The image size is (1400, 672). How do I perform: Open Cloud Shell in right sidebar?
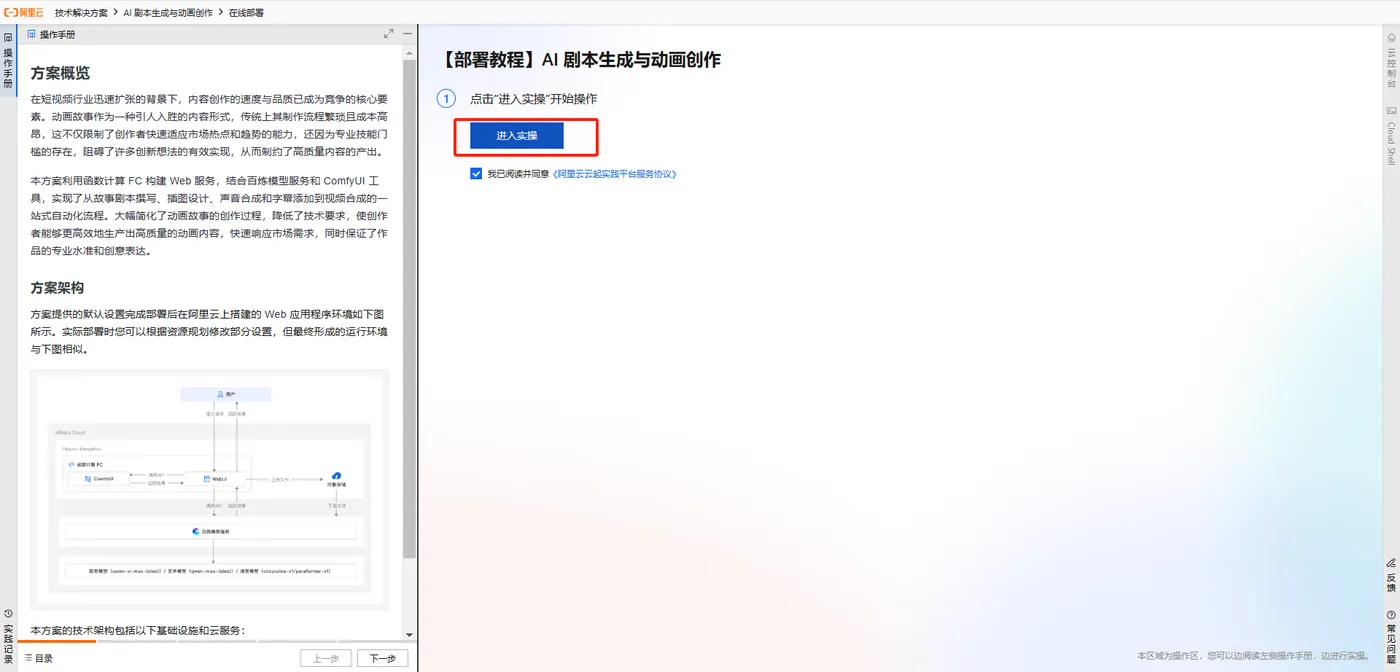pyautogui.click(x=1391, y=135)
